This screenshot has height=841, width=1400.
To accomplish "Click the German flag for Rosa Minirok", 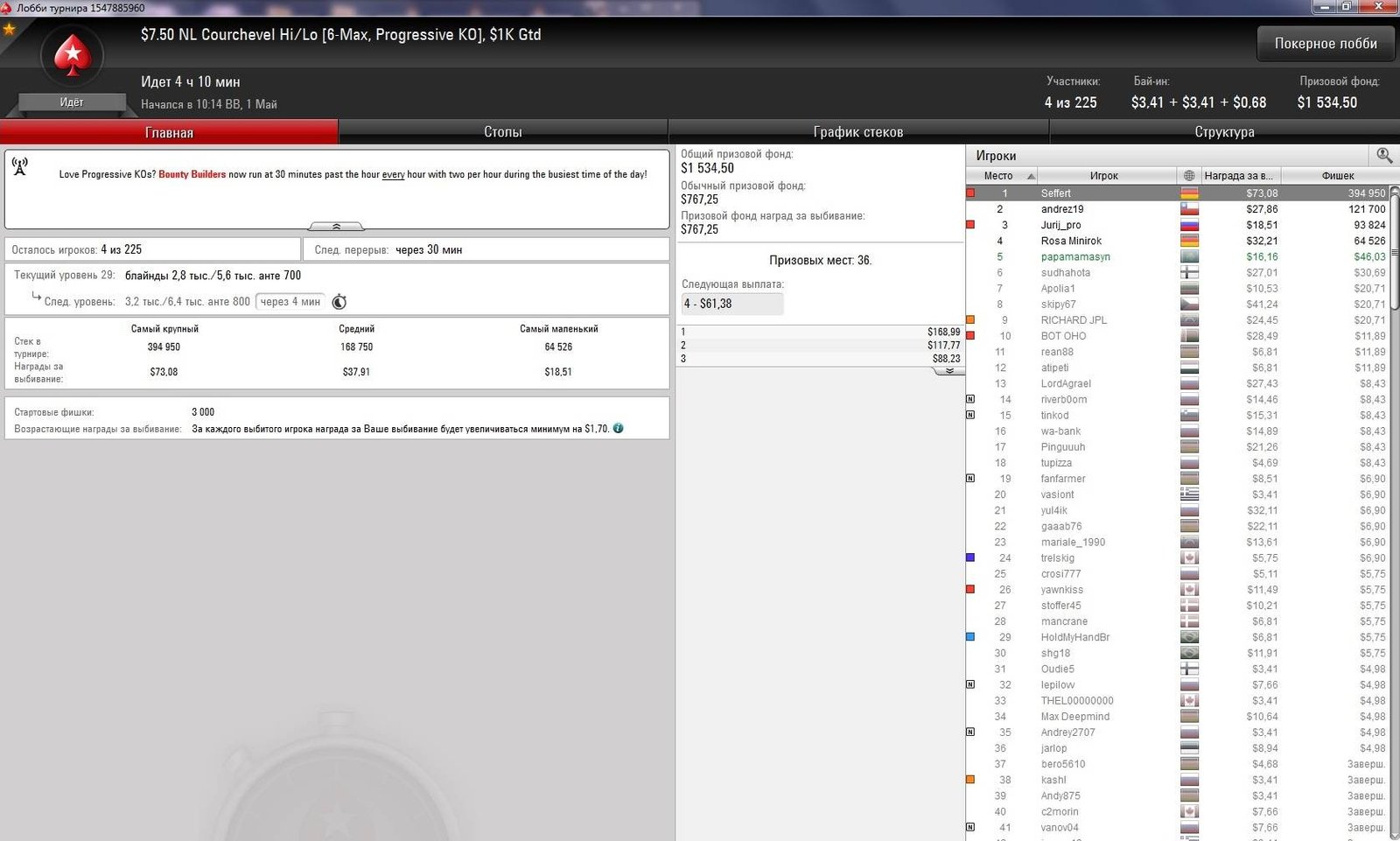I will (x=1189, y=241).
